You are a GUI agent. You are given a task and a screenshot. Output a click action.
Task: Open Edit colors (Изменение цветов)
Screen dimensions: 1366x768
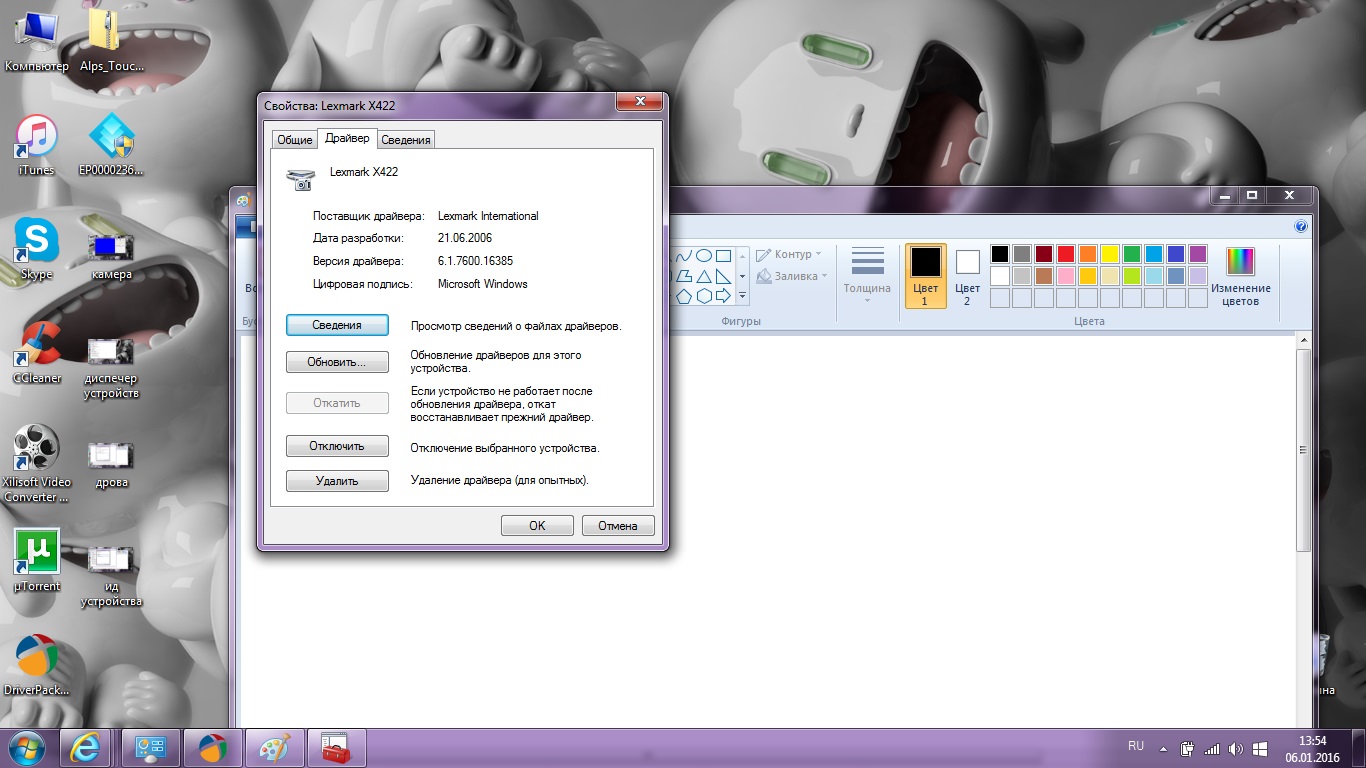coord(1240,277)
